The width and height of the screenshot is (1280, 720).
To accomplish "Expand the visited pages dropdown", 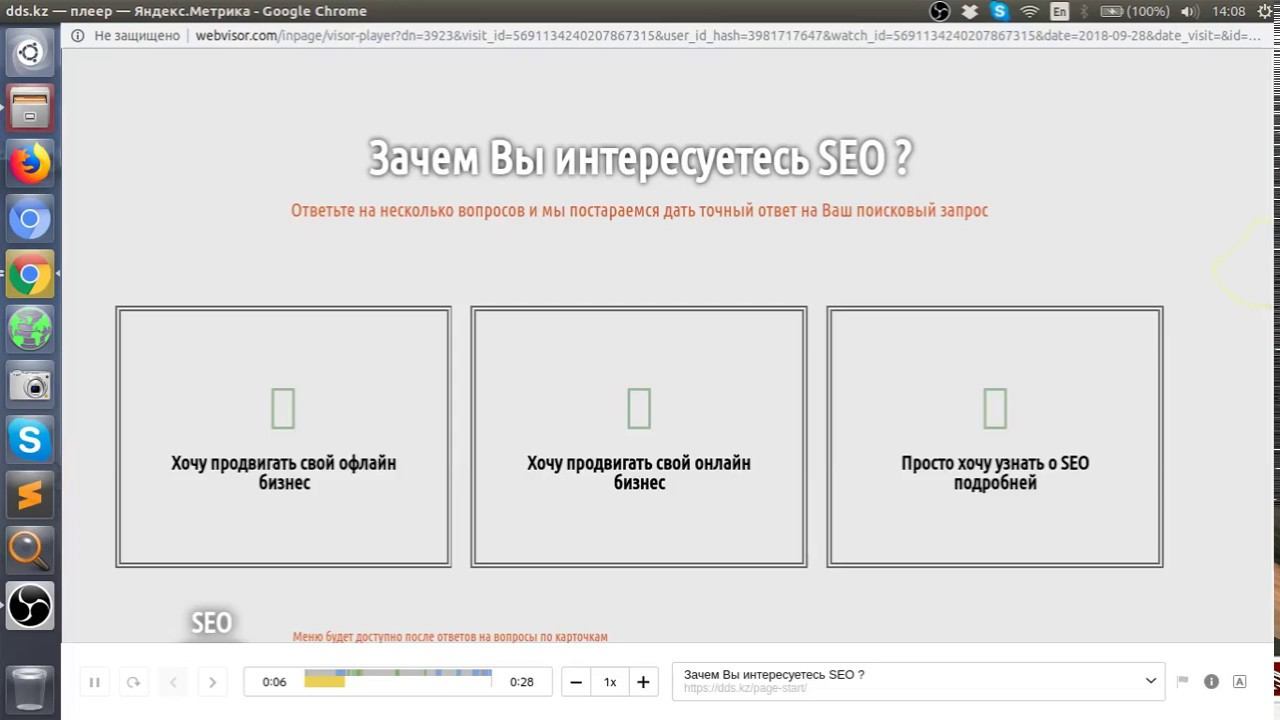I will pos(919,681).
